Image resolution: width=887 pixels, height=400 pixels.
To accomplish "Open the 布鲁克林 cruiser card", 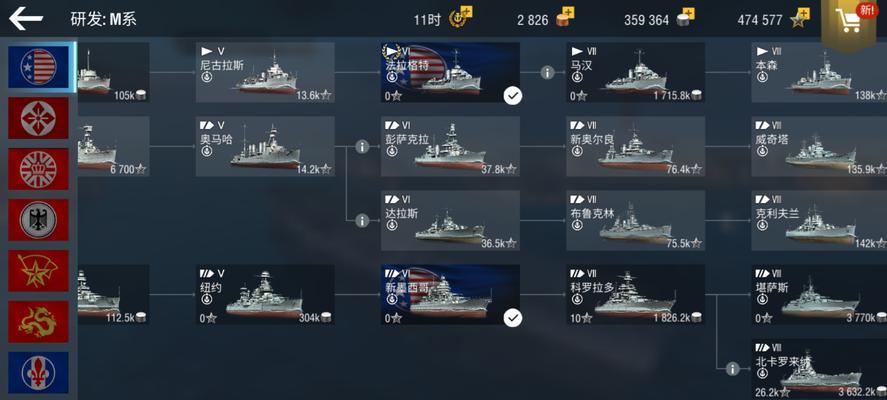I will tap(636, 221).
